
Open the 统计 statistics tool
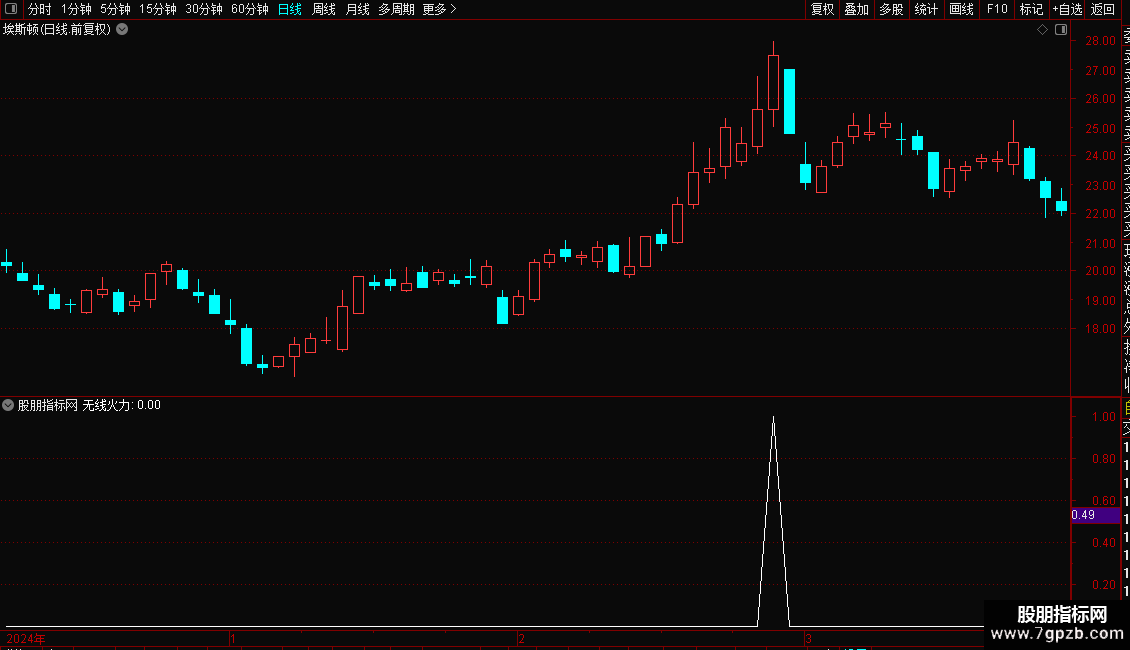click(926, 9)
